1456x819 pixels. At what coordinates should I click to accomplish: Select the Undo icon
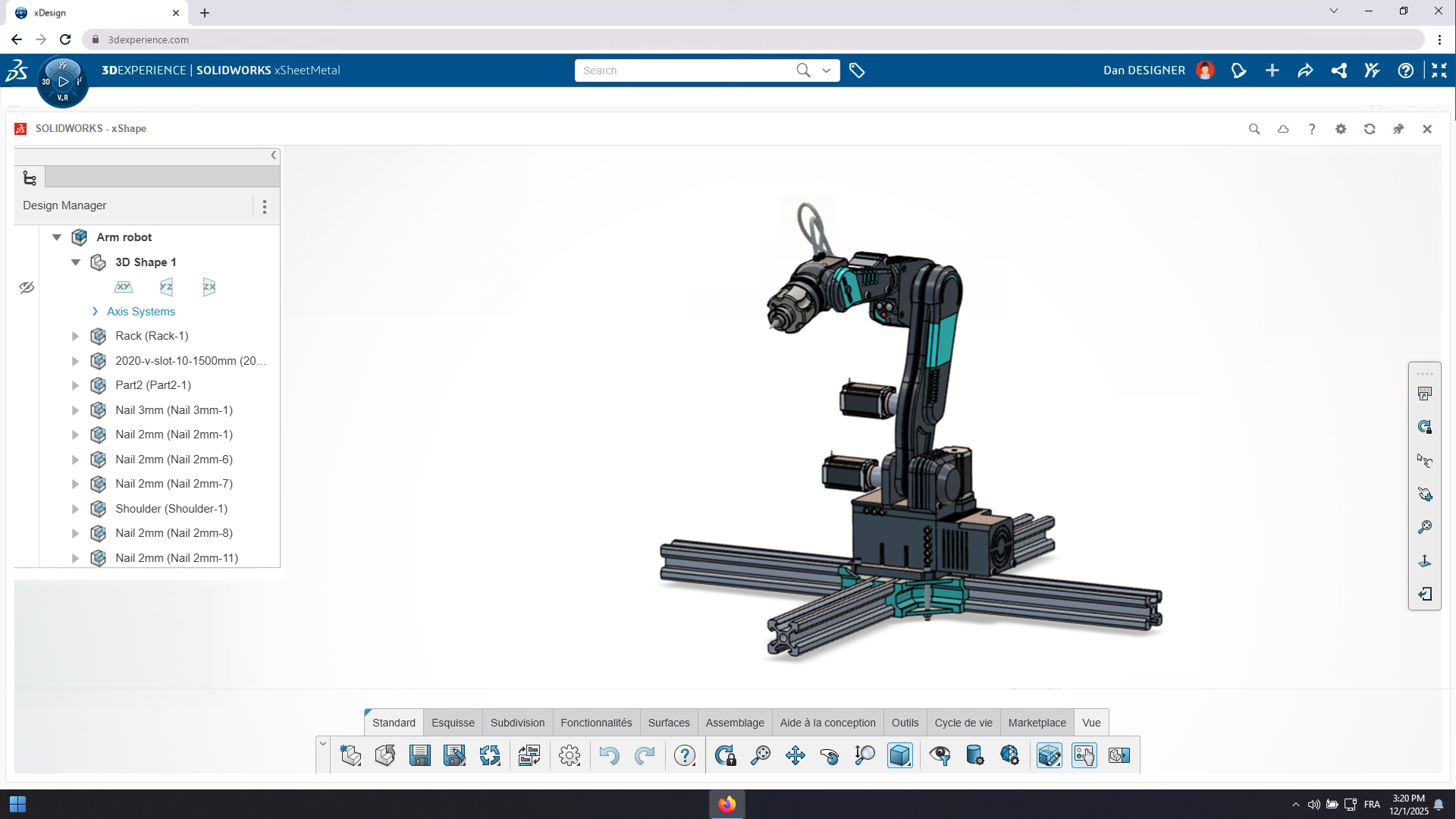[609, 755]
